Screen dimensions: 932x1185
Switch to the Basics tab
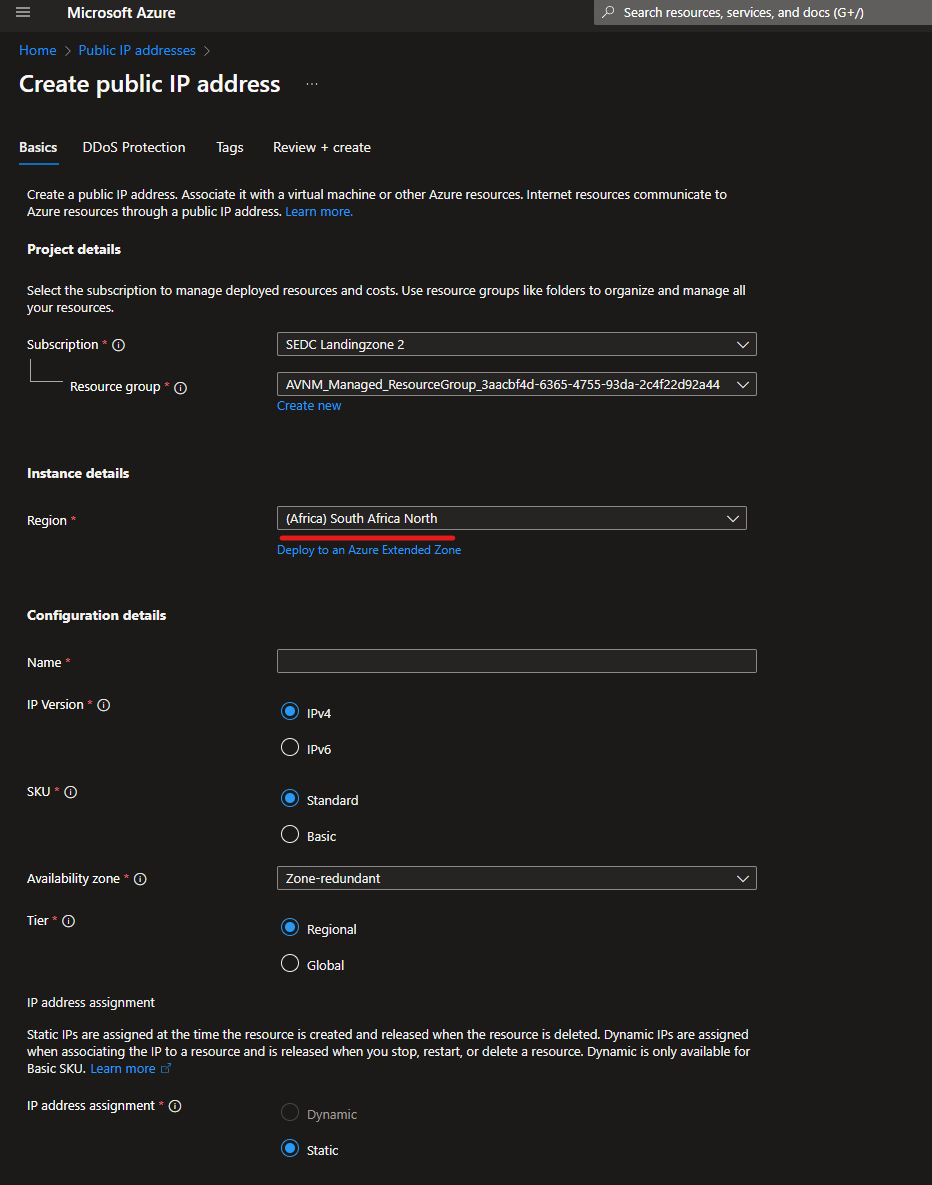[38, 147]
